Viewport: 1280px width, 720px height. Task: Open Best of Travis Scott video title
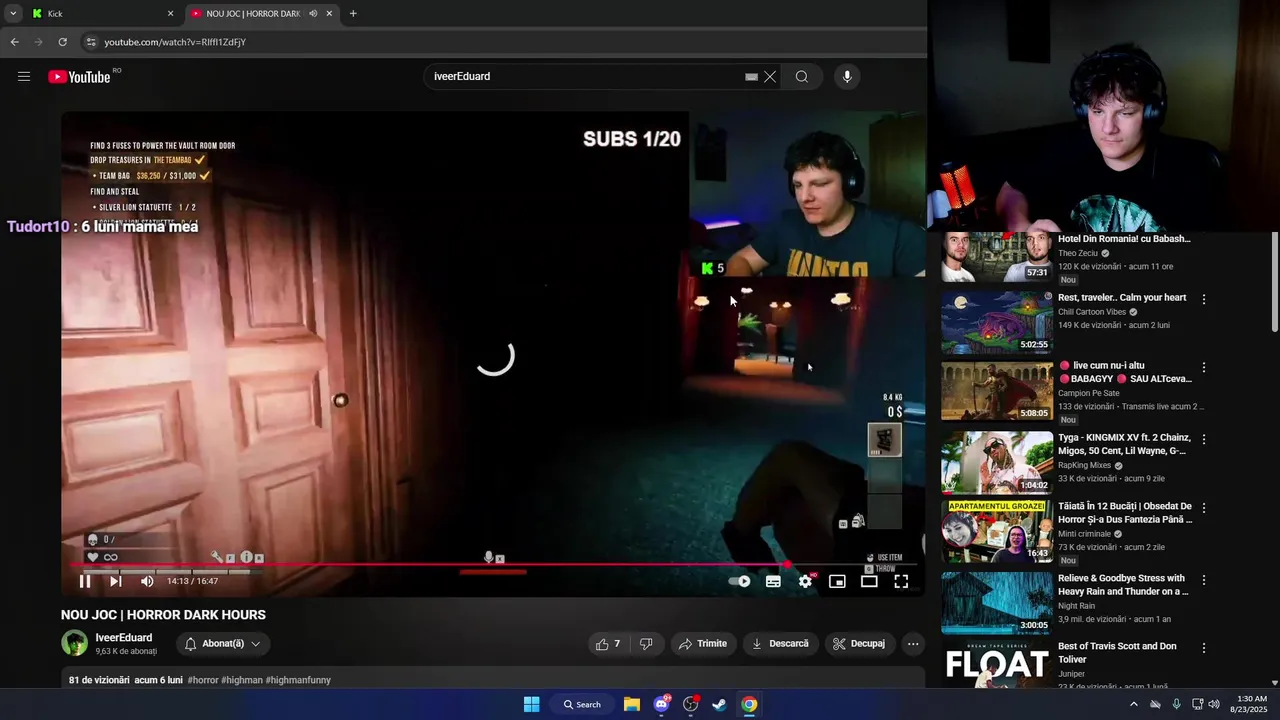1117,653
